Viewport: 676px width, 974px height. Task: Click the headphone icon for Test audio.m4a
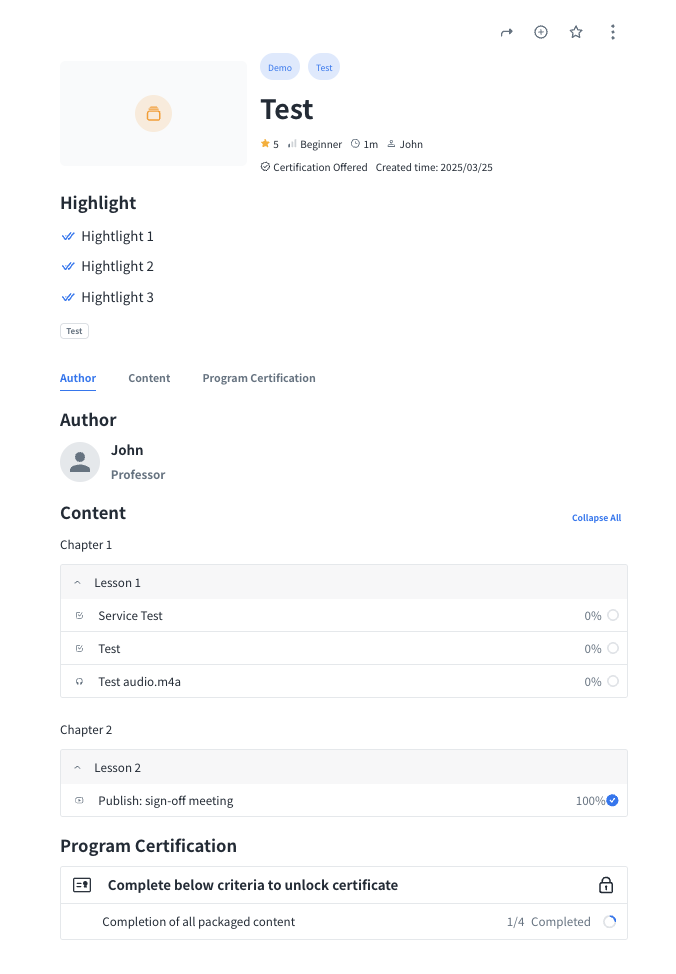point(80,682)
